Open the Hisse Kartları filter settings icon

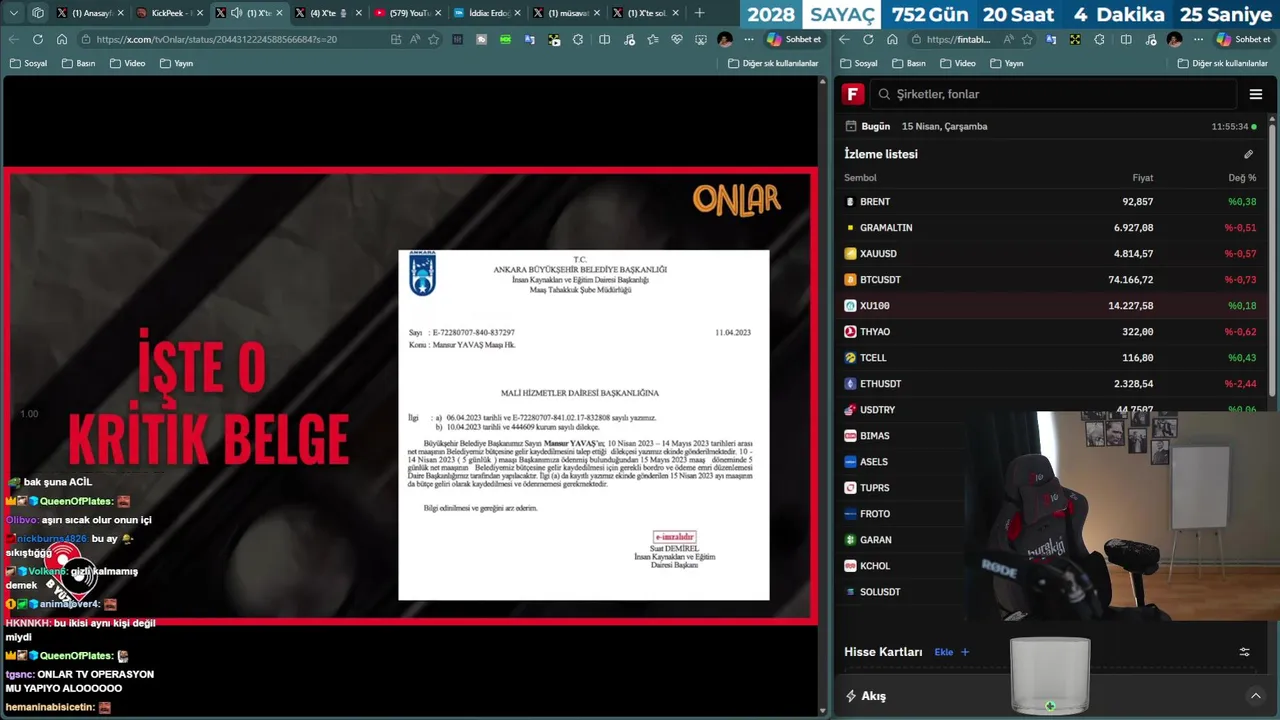tap(1244, 652)
